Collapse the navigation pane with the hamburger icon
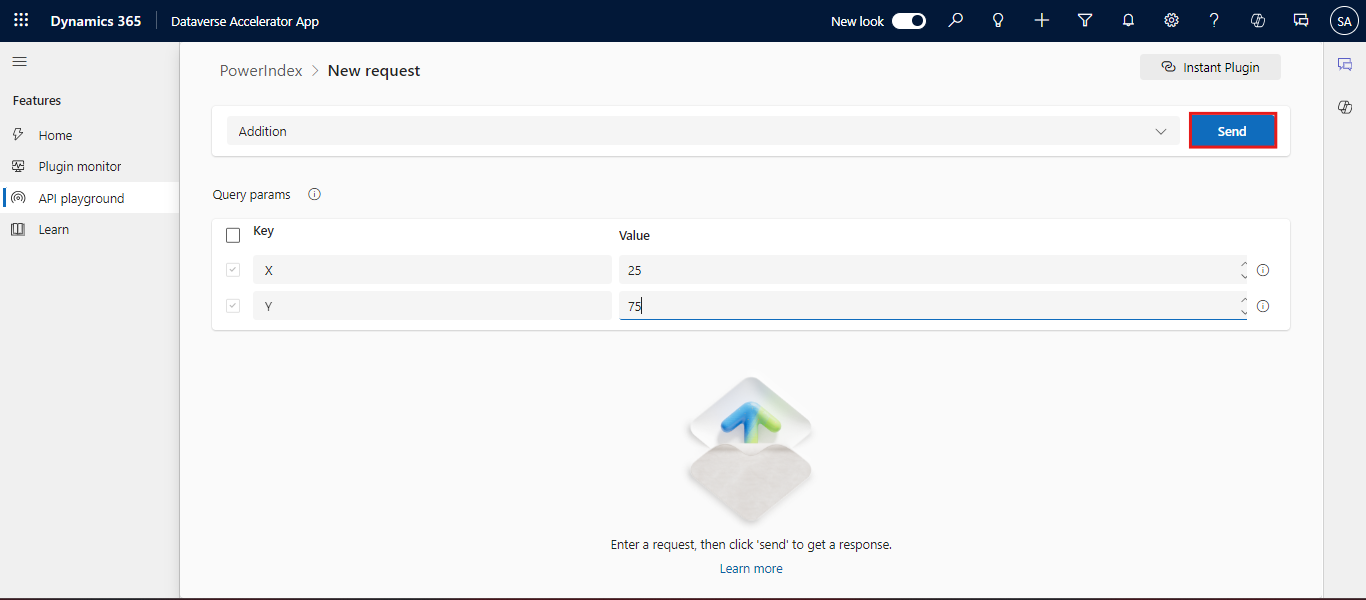The image size is (1366, 600). point(19,61)
